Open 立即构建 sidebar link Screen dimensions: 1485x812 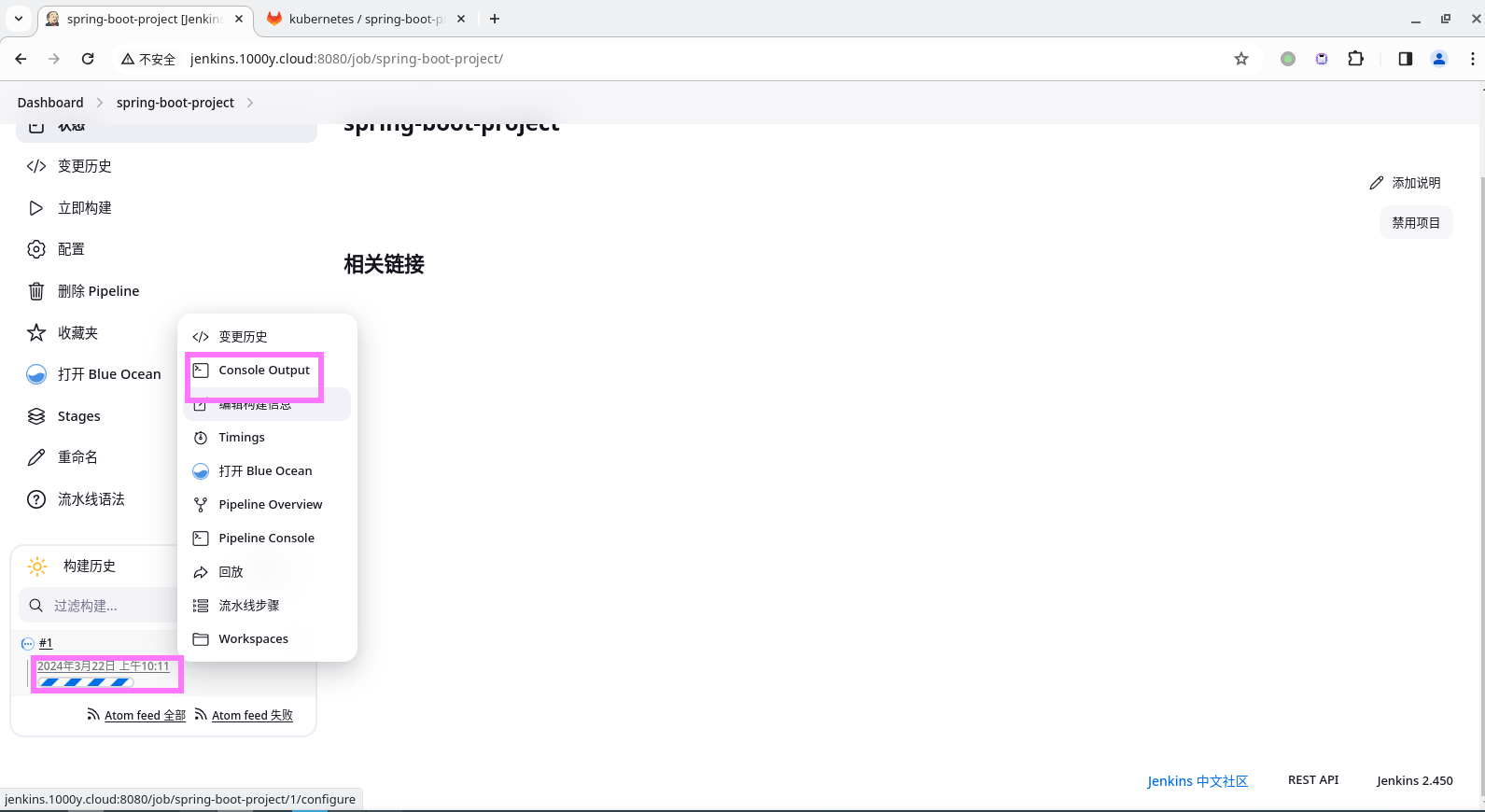coord(85,208)
